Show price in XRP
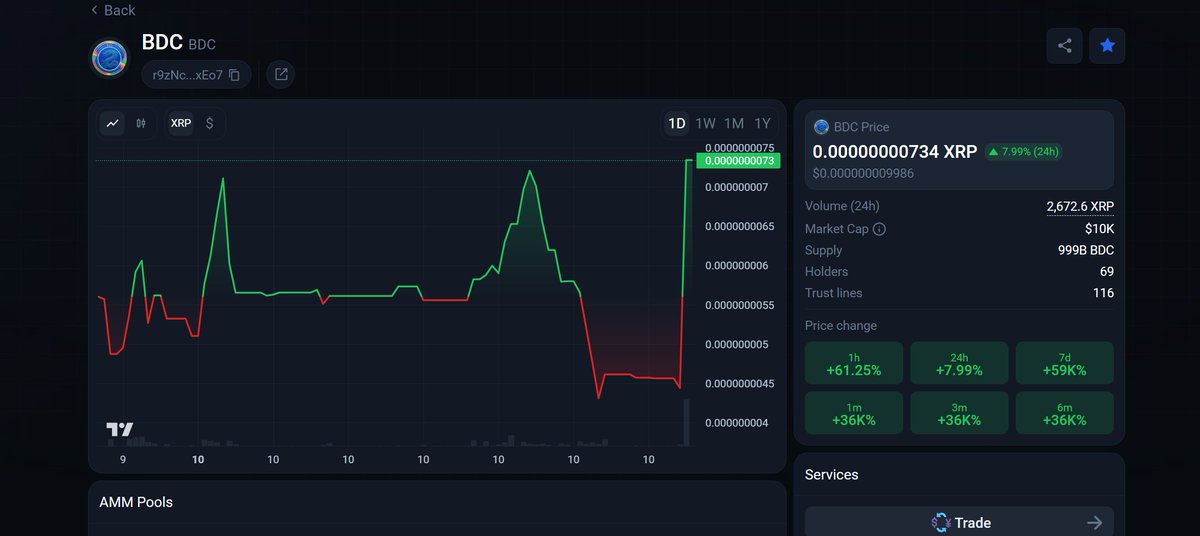Screen dimensions: 1200x536 tap(181, 123)
